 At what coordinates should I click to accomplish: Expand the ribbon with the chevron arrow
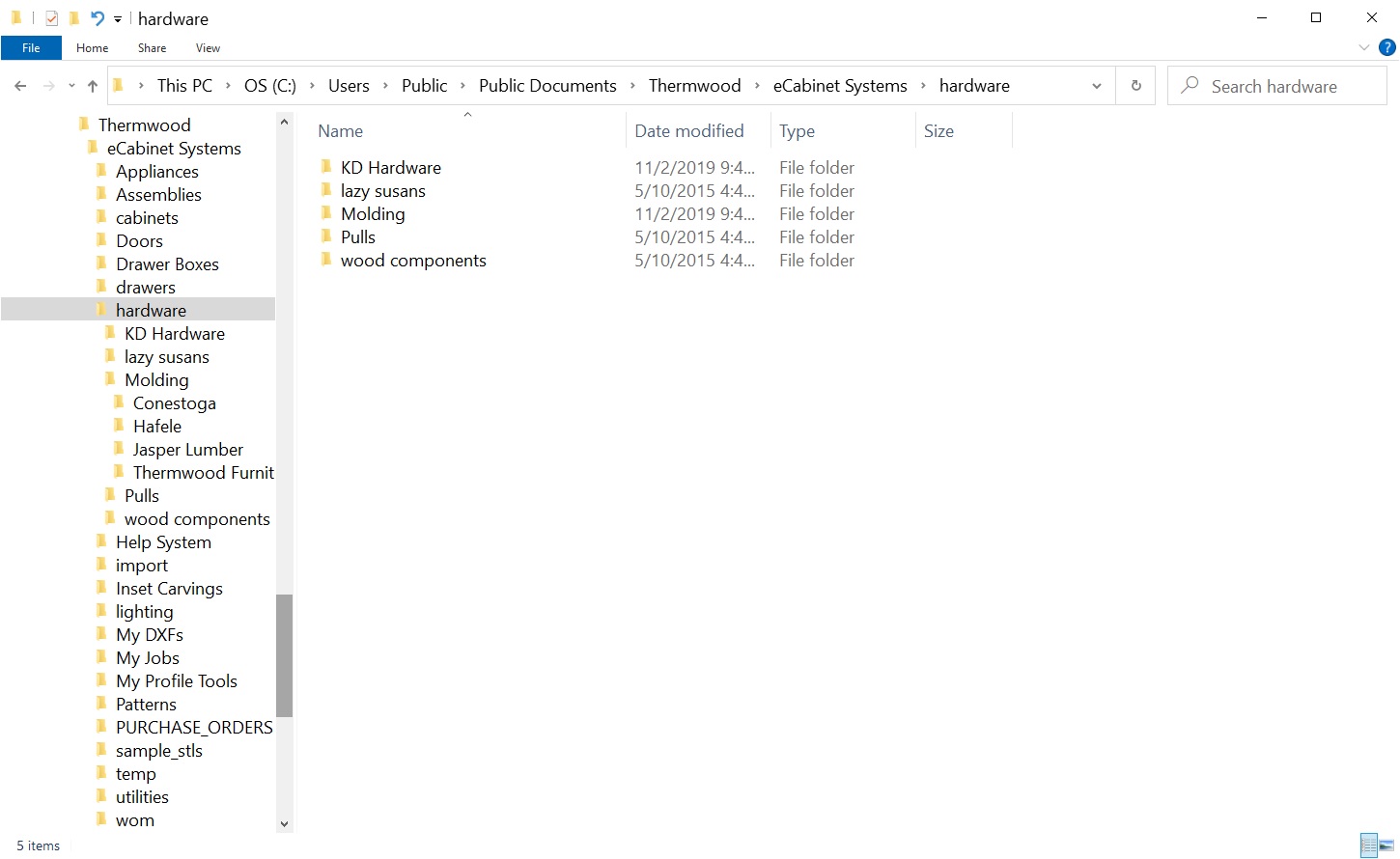click(x=1363, y=47)
